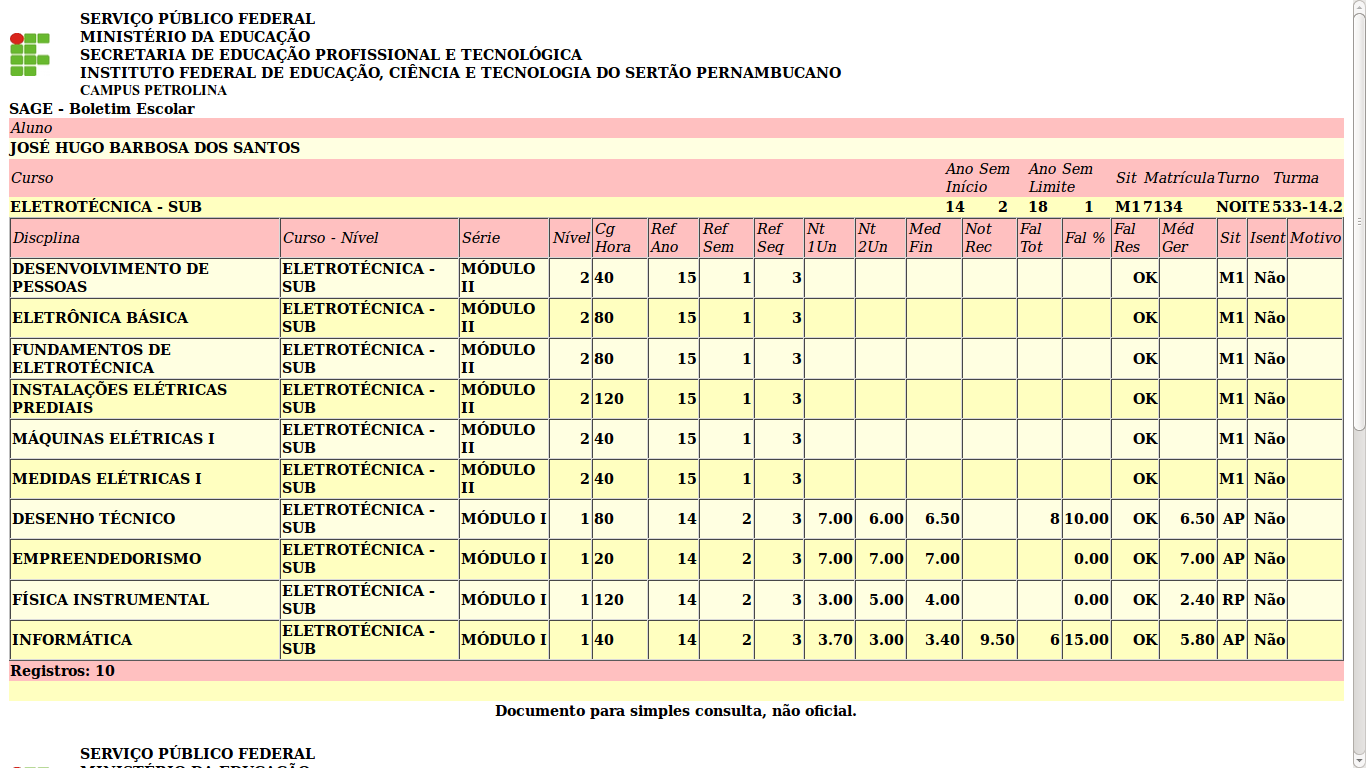Click the Registros: 10 footer text
1366x768 pixels.
pos(62,671)
